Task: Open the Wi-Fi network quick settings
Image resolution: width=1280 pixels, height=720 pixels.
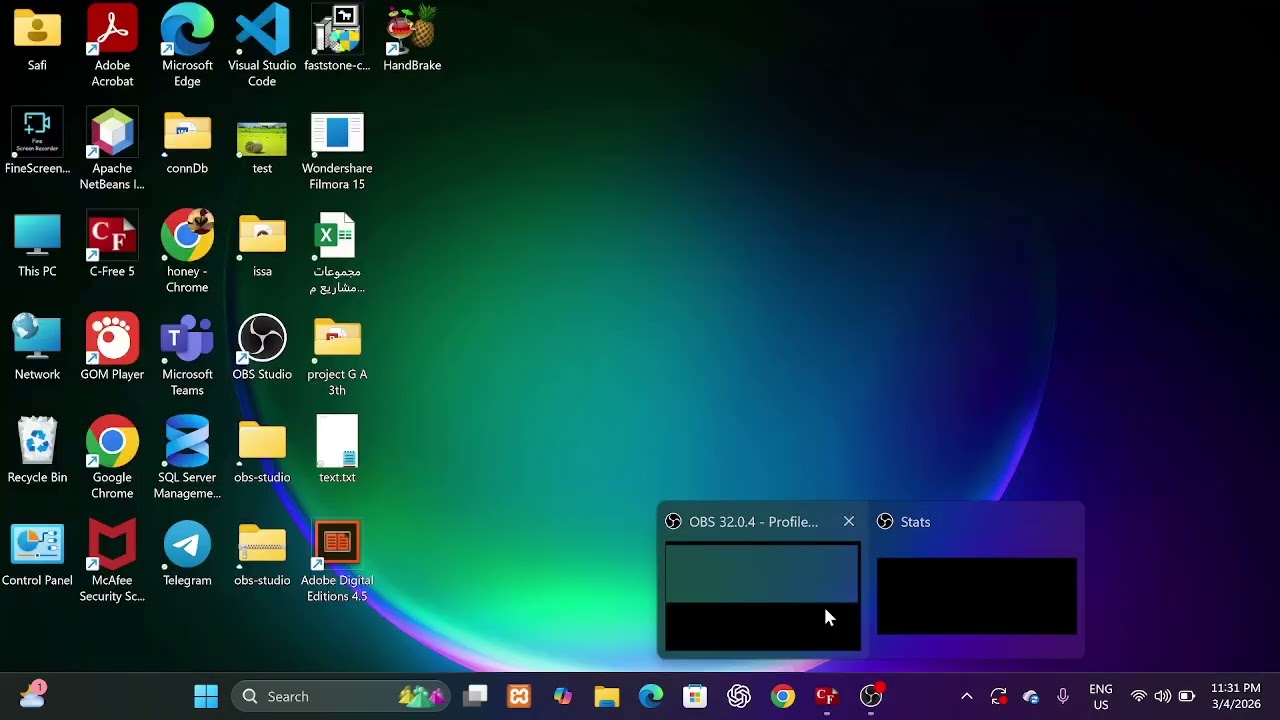Action: click(x=1138, y=696)
